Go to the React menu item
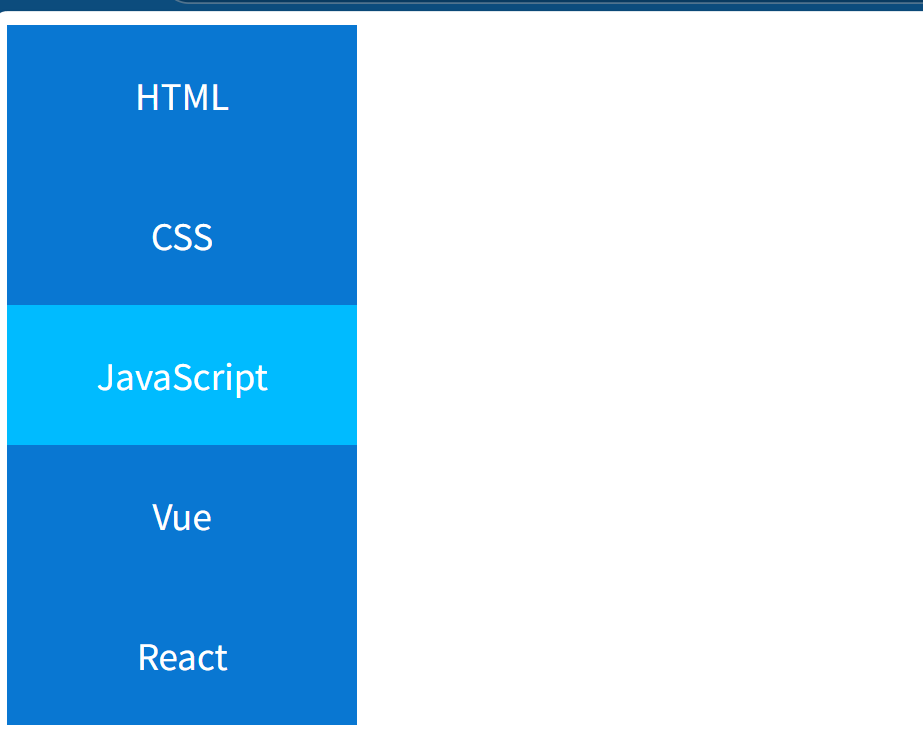The width and height of the screenshot is (923, 740). 182,655
